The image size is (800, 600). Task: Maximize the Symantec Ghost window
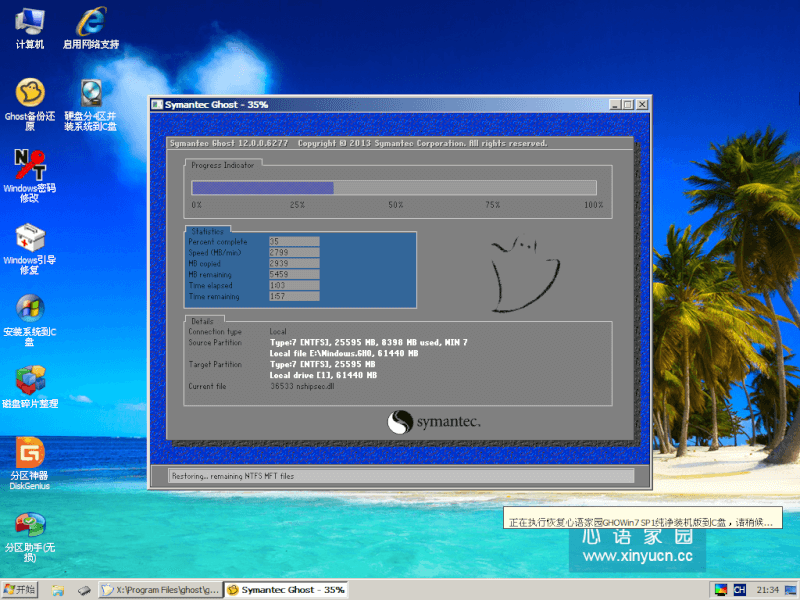628,105
